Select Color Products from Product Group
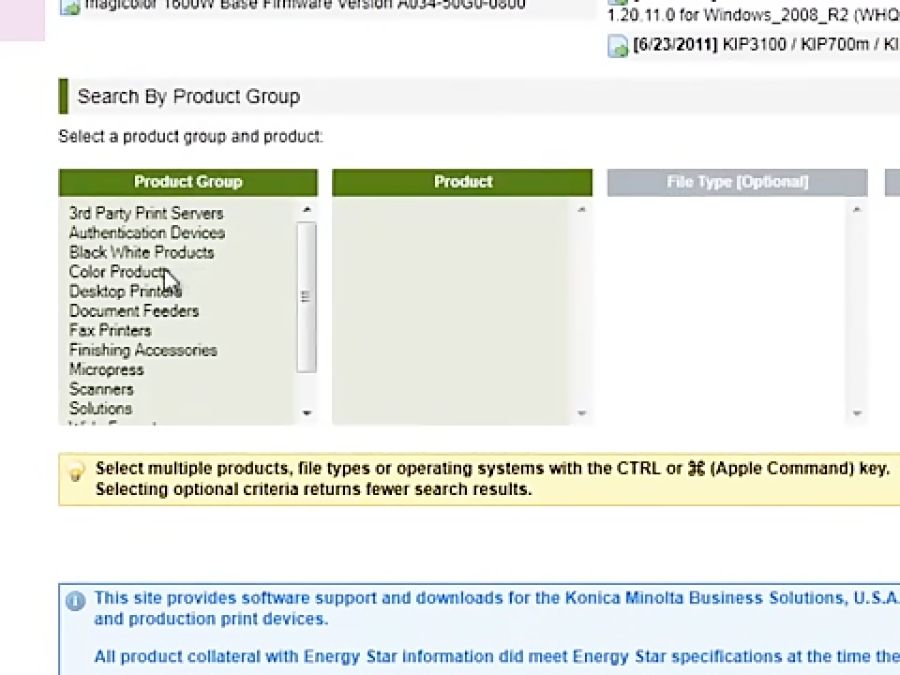The image size is (900, 675). point(119,272)
